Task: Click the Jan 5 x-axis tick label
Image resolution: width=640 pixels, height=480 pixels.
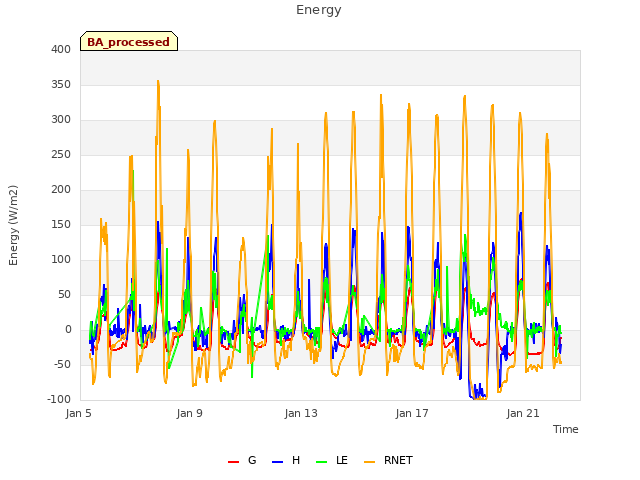Action: [78, 413]
